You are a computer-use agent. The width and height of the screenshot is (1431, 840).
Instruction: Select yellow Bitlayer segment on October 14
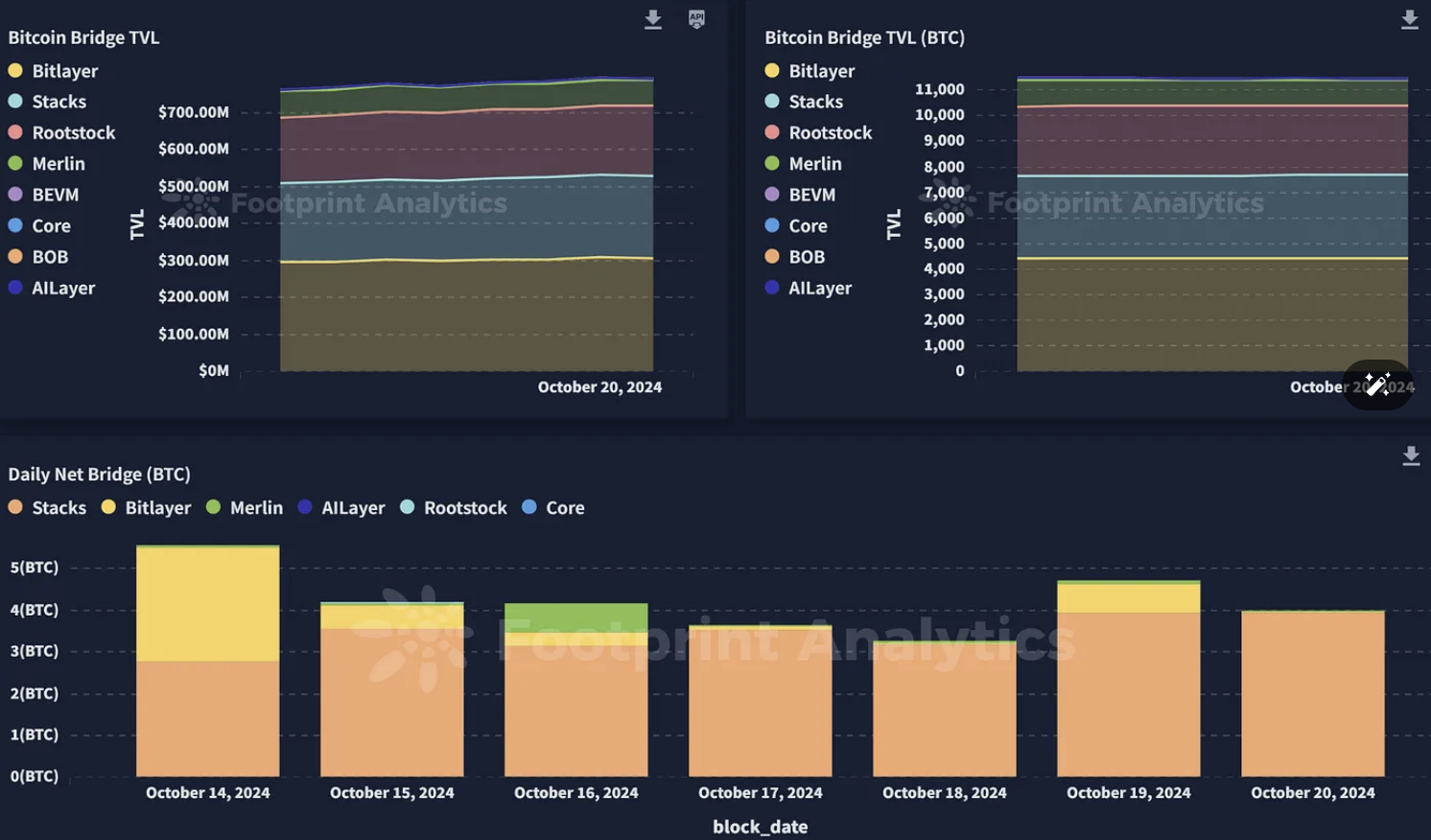208,604
